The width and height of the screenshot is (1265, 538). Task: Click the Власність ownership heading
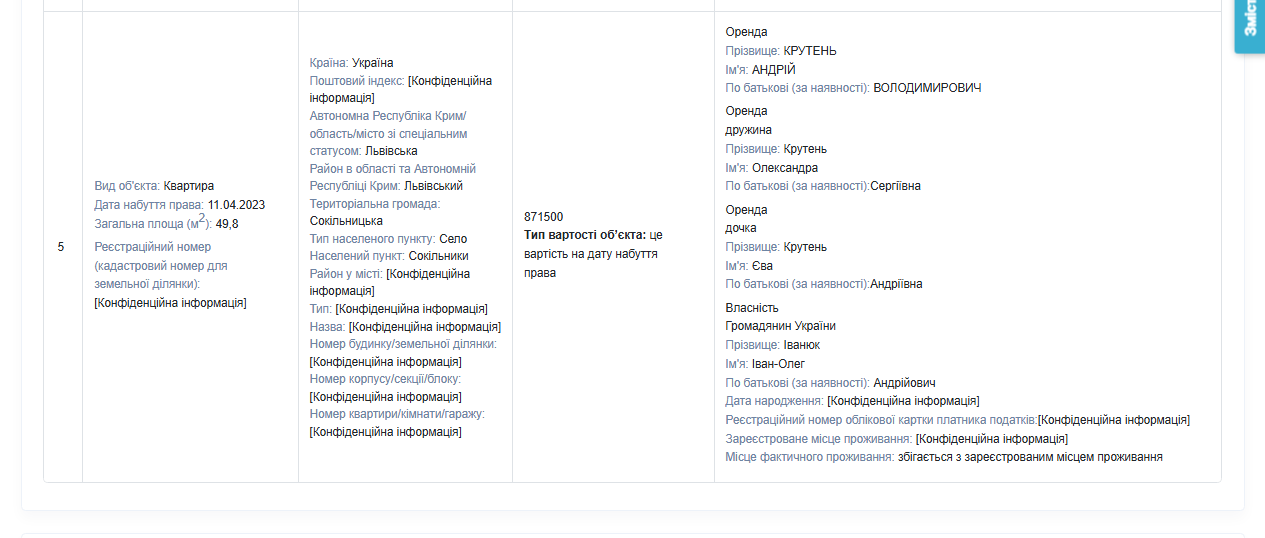752,308
